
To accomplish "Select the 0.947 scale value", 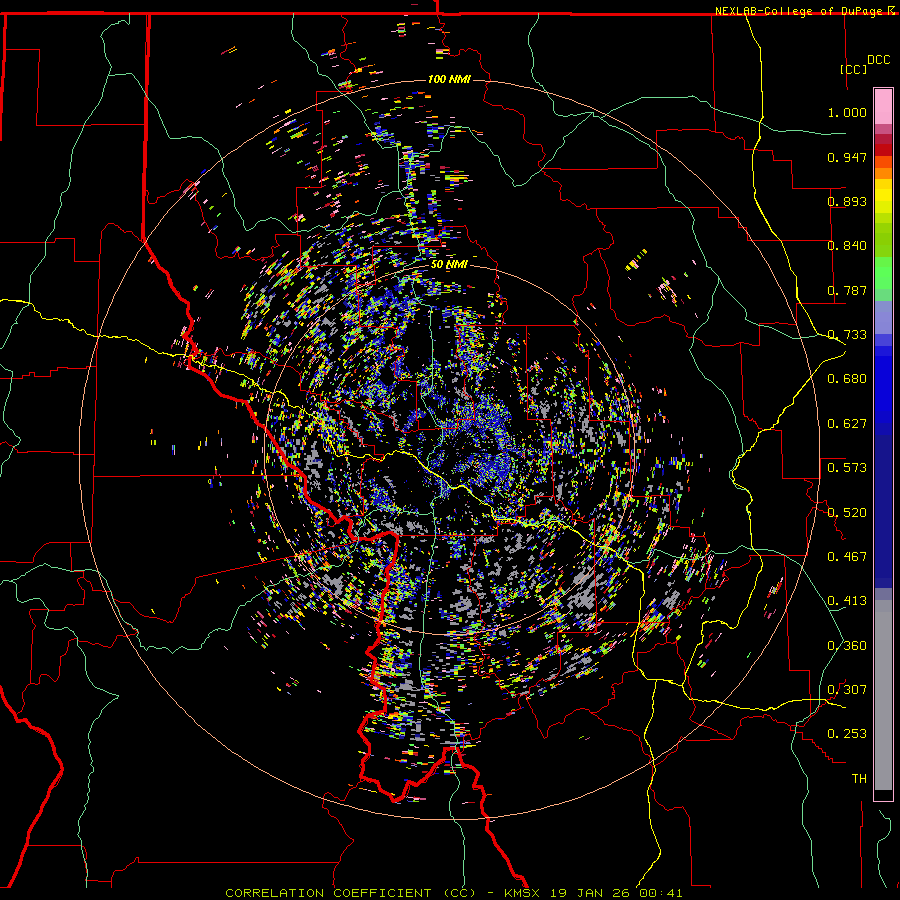I will click(x=847, y=157).
